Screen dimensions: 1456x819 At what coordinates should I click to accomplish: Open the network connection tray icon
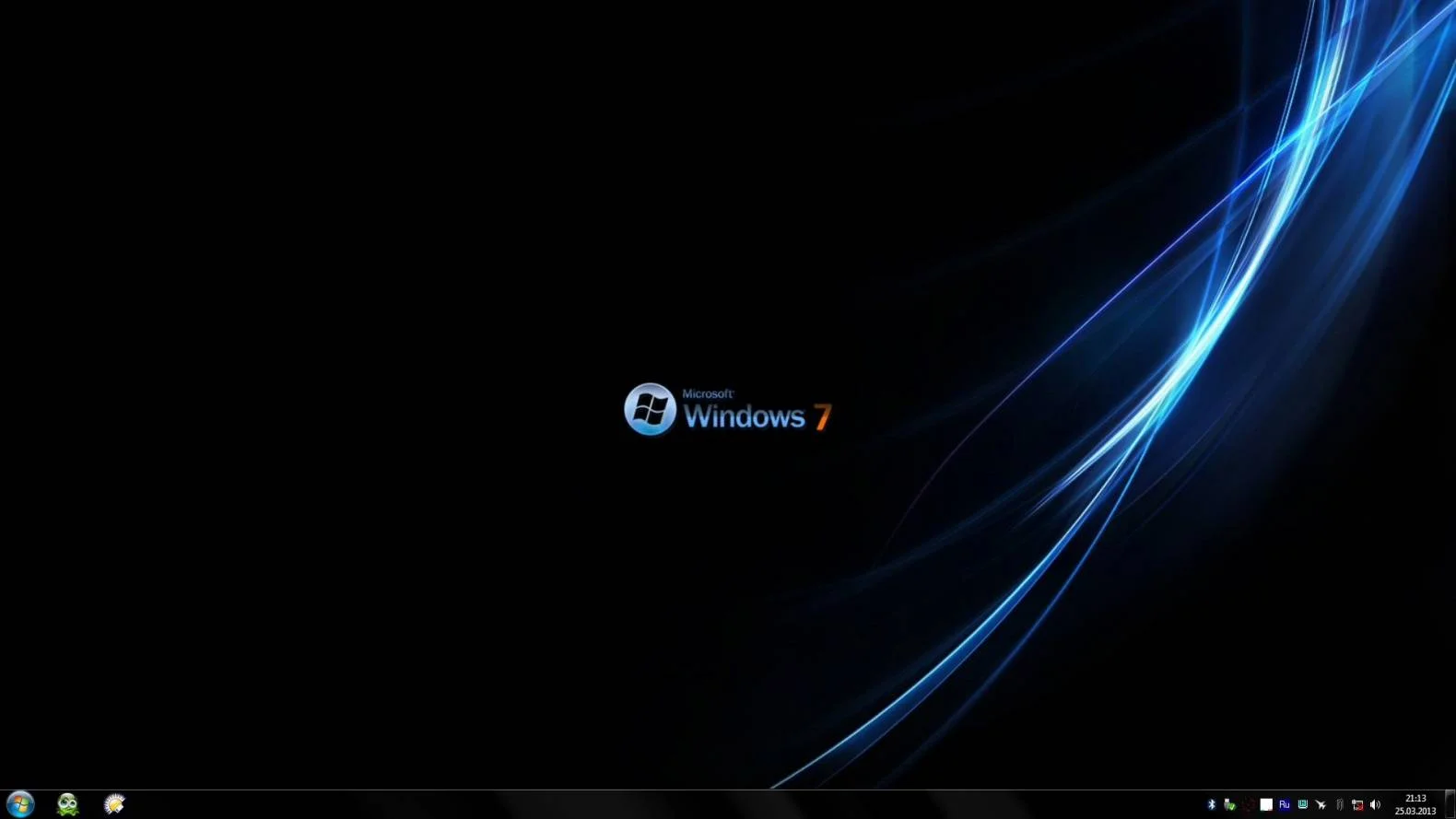click(1356, 805)
